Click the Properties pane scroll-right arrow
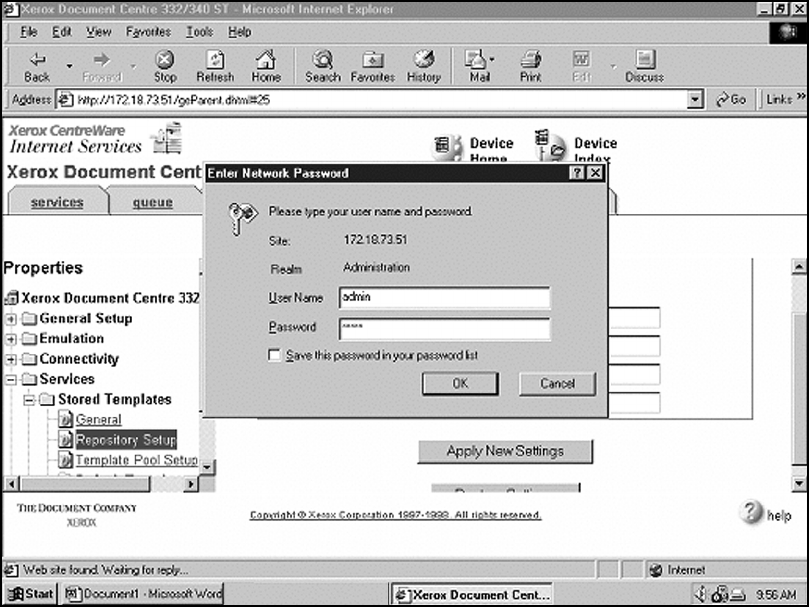The width and height of the screenshot is (809, 607). (191, 484)
